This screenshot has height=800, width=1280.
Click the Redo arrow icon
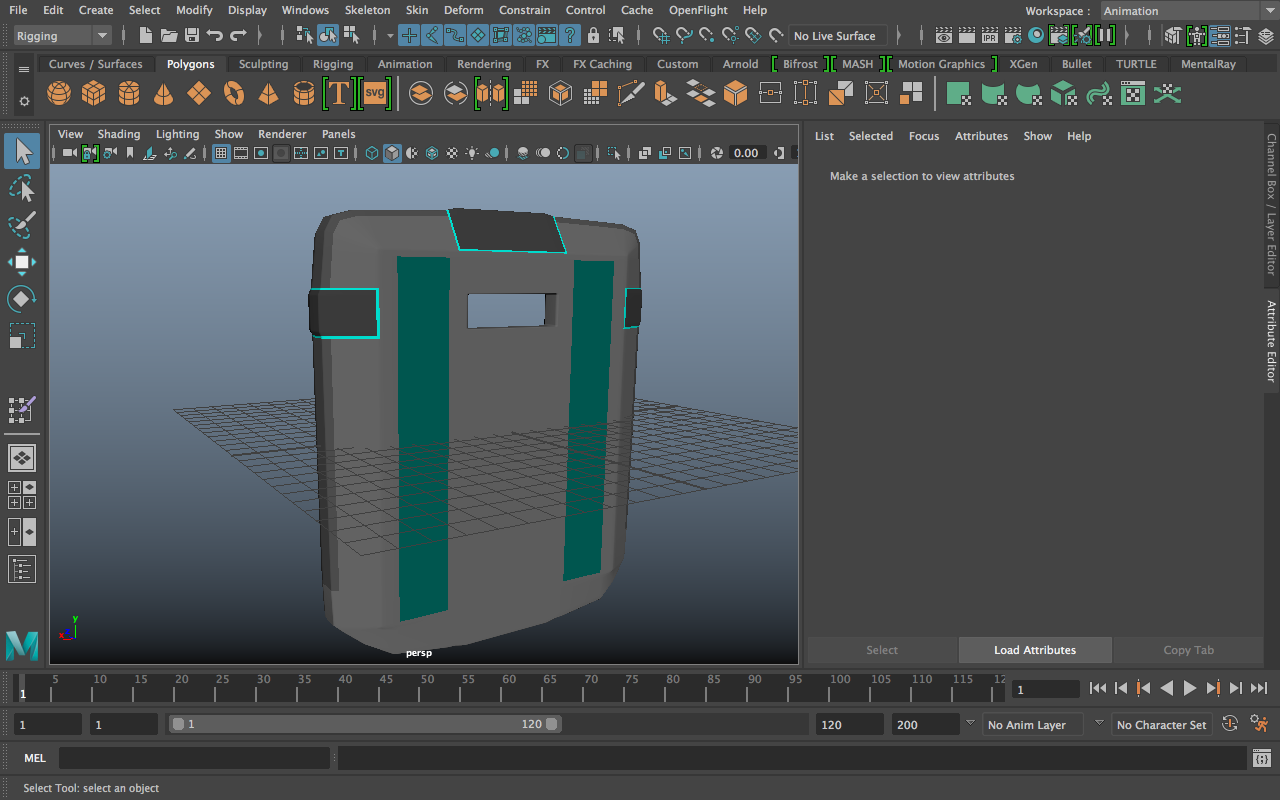pos(238,36)
